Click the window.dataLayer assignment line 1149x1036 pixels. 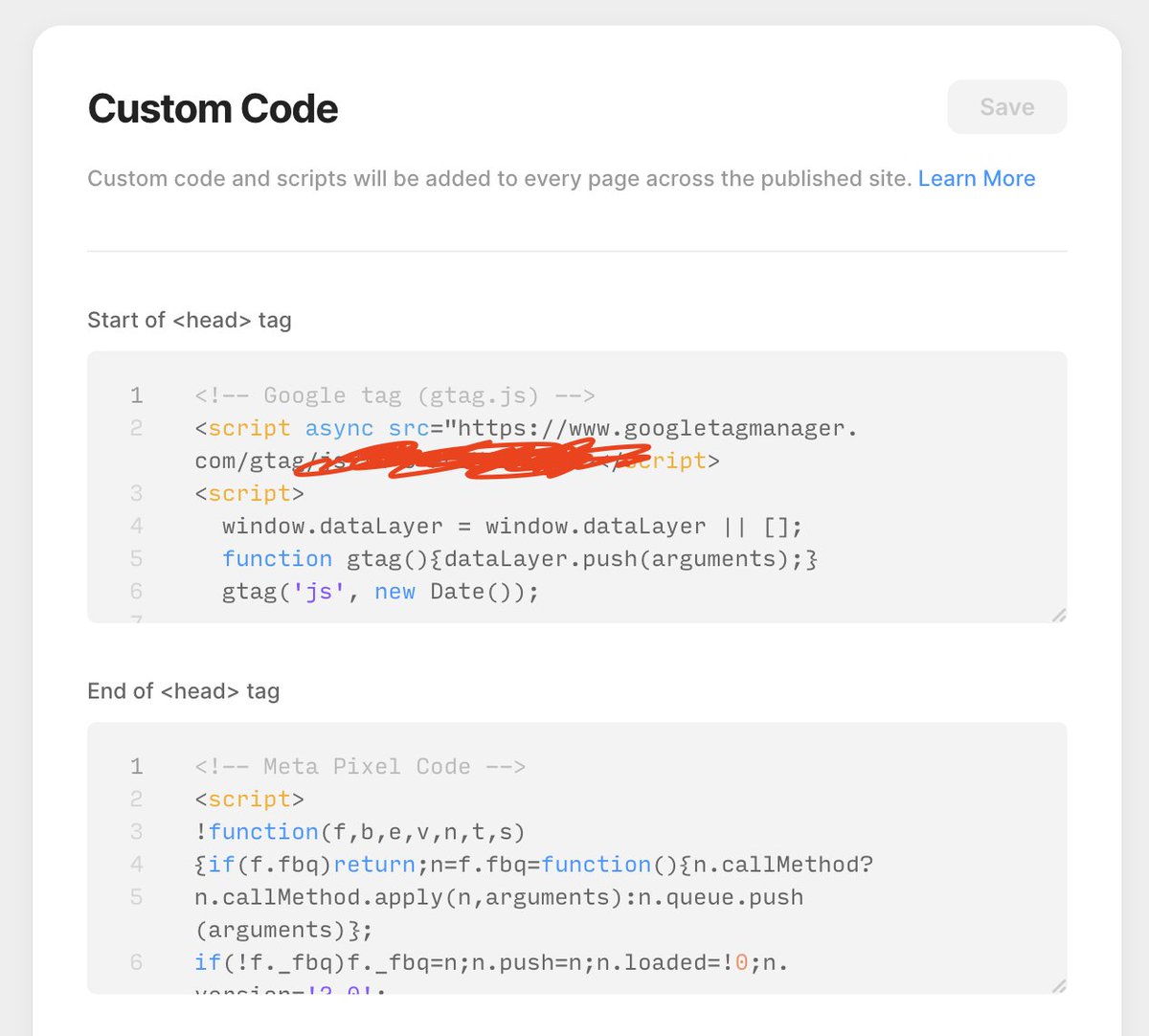[512, 527]
